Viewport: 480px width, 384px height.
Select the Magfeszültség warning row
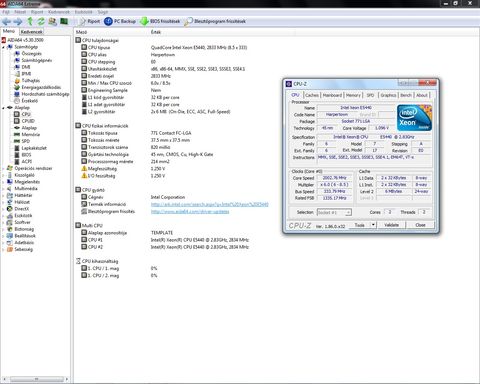(123, 169)
